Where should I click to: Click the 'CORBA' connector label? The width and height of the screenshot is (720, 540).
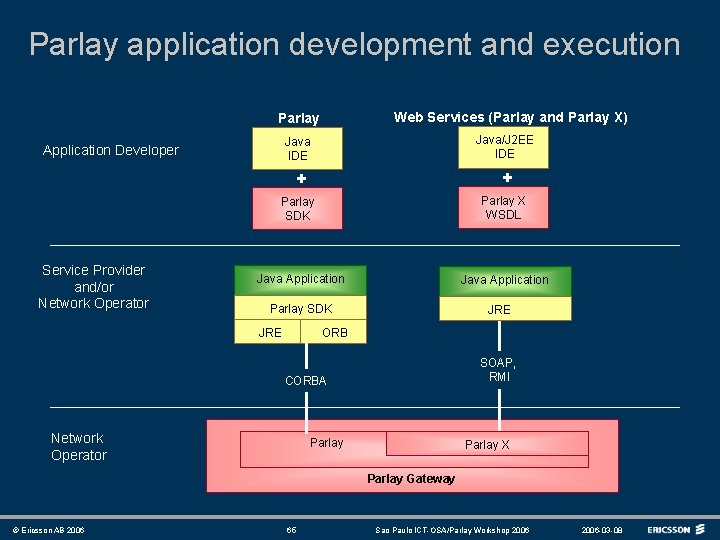pyautogui.click(x=306, y=381)
